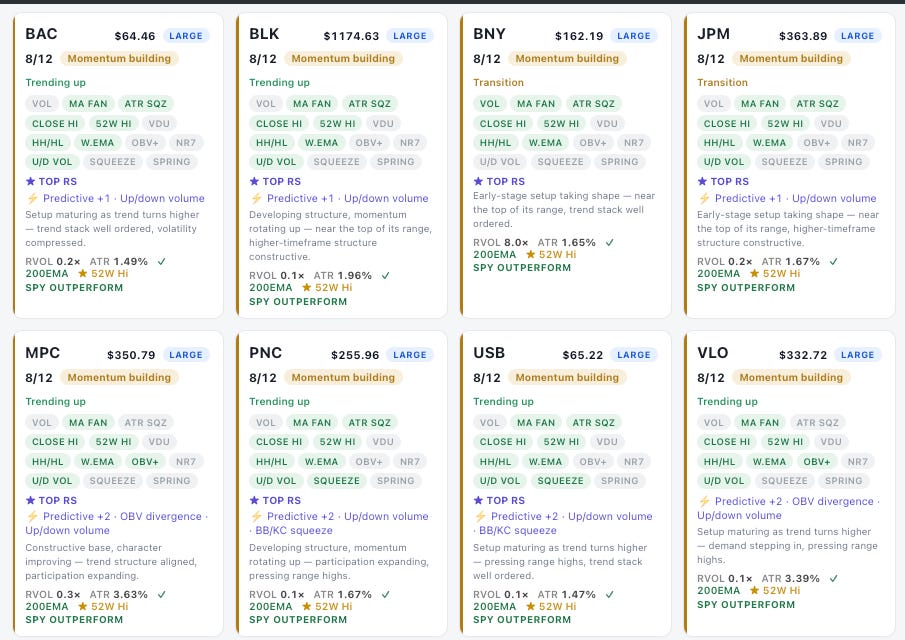Click the OBV+ chip on VLO card

[x=817, y=462]
